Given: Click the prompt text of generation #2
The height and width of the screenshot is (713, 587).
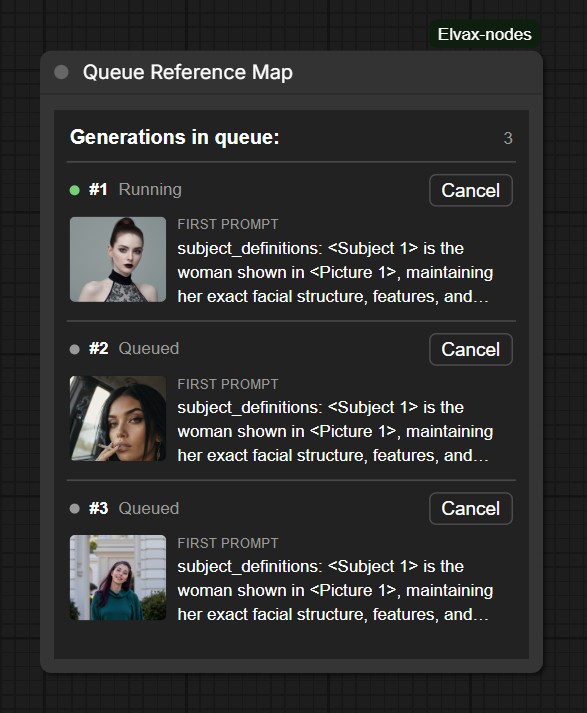Looking at the screenshot, I should [335, 432].
